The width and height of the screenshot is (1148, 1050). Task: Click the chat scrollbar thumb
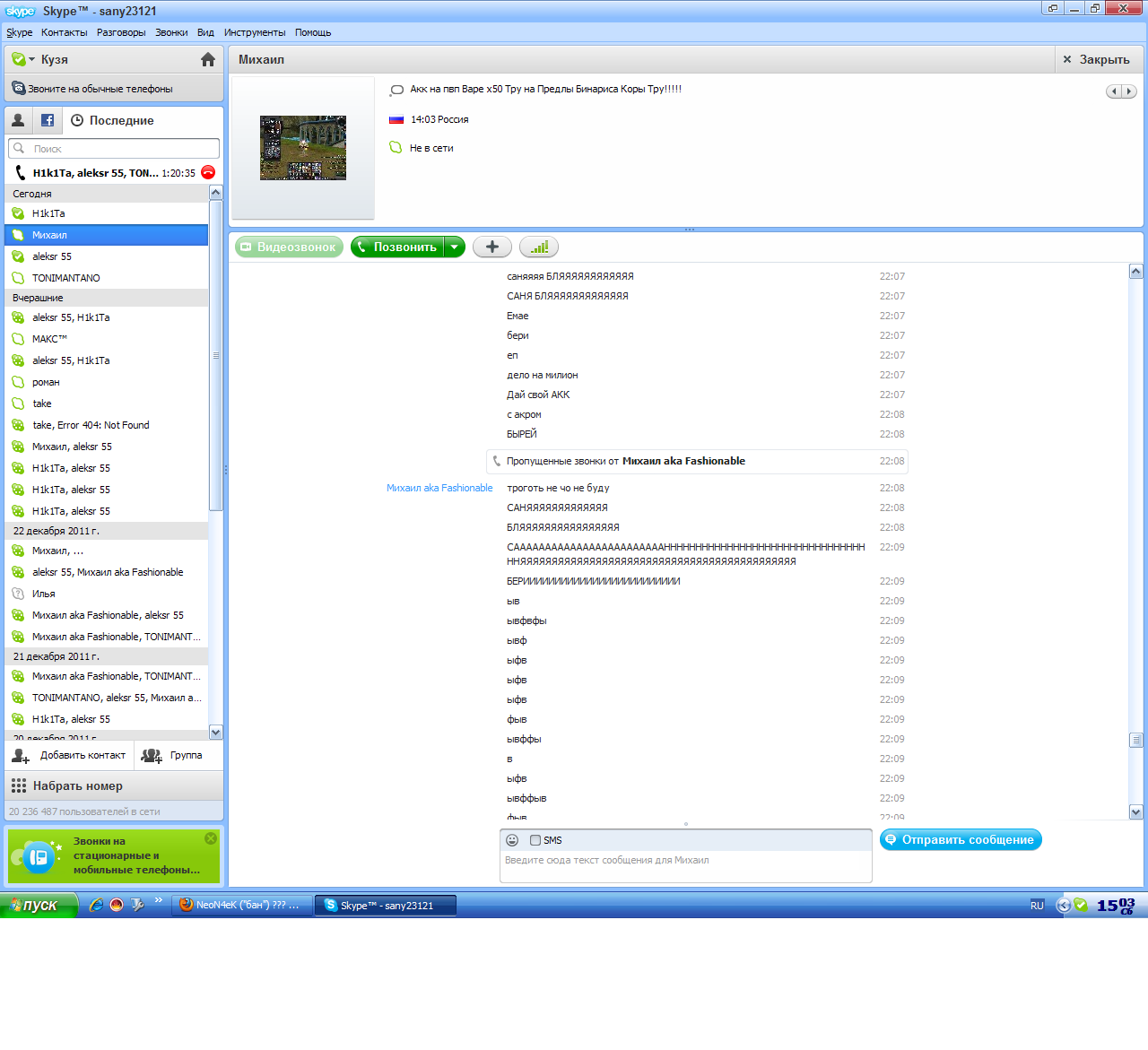tap(1136, 740)
